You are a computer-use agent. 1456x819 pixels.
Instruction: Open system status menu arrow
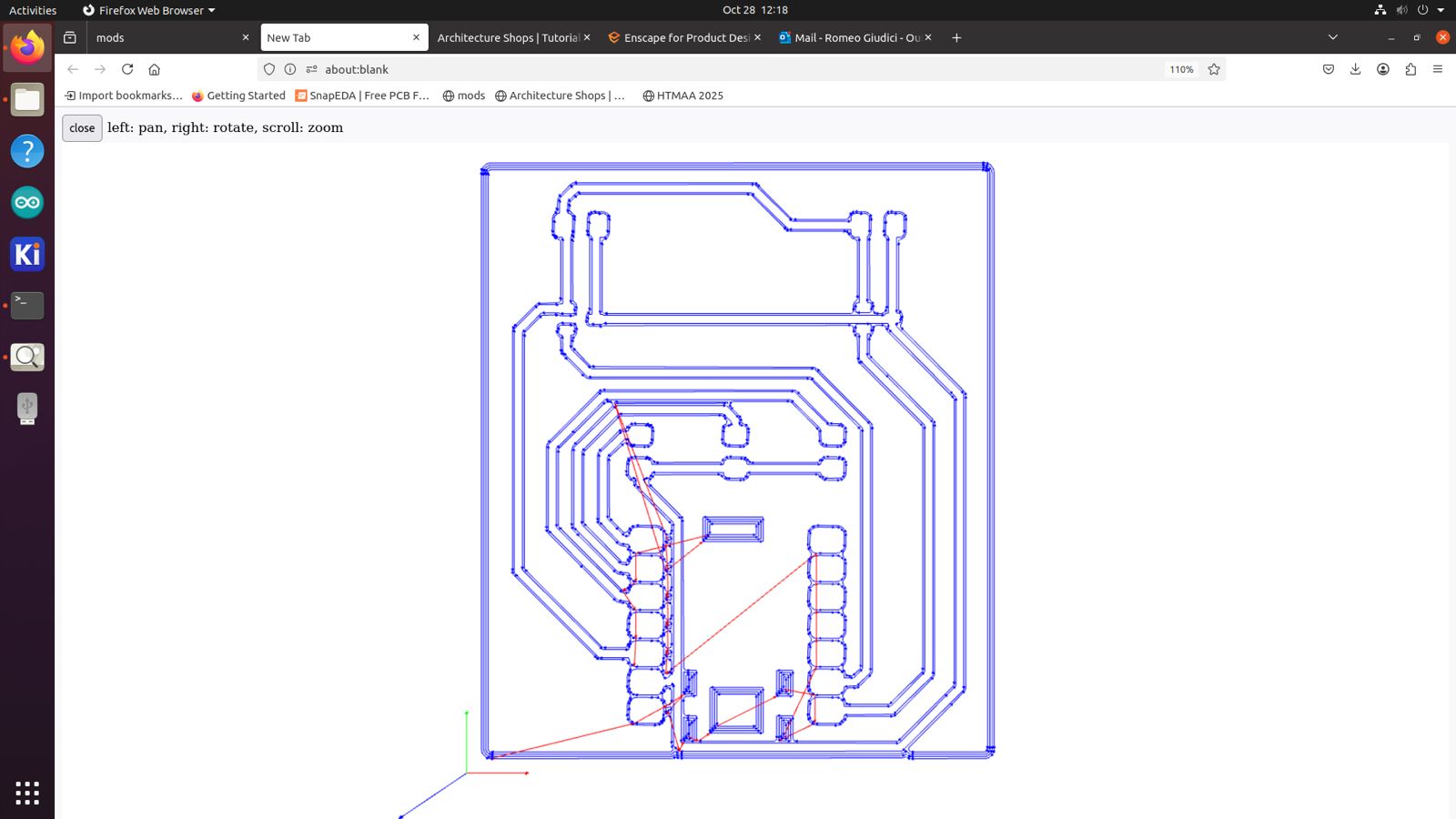pyautogui.click(x=1441, y=10)
